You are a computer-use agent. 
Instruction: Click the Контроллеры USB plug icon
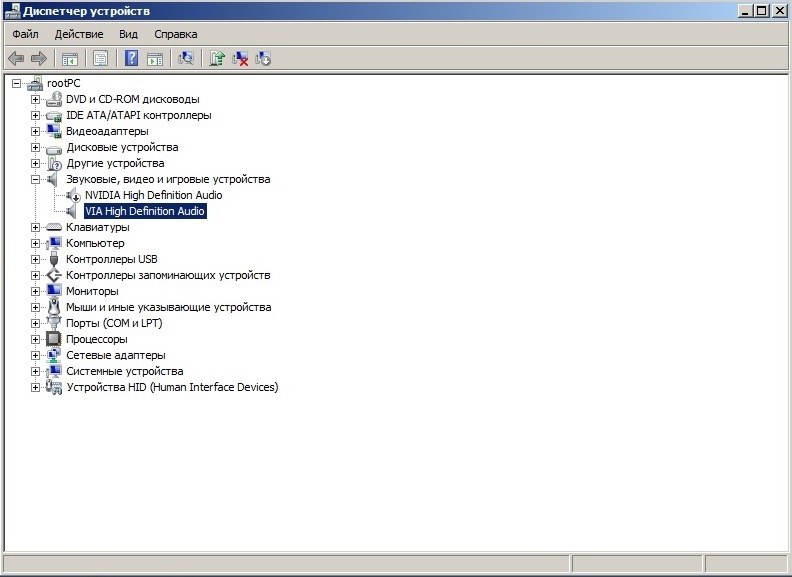(54, 259)
